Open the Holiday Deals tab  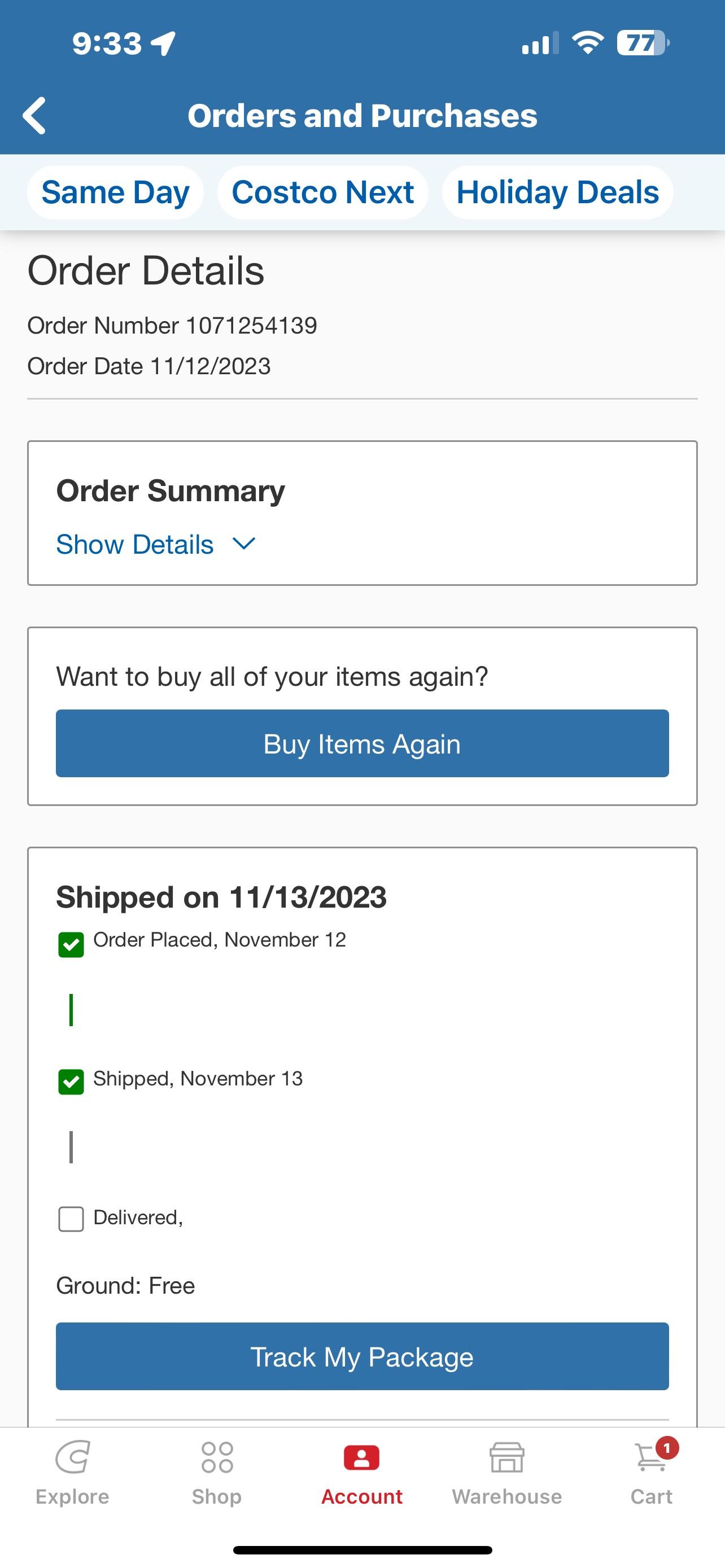tap(557, 192)
